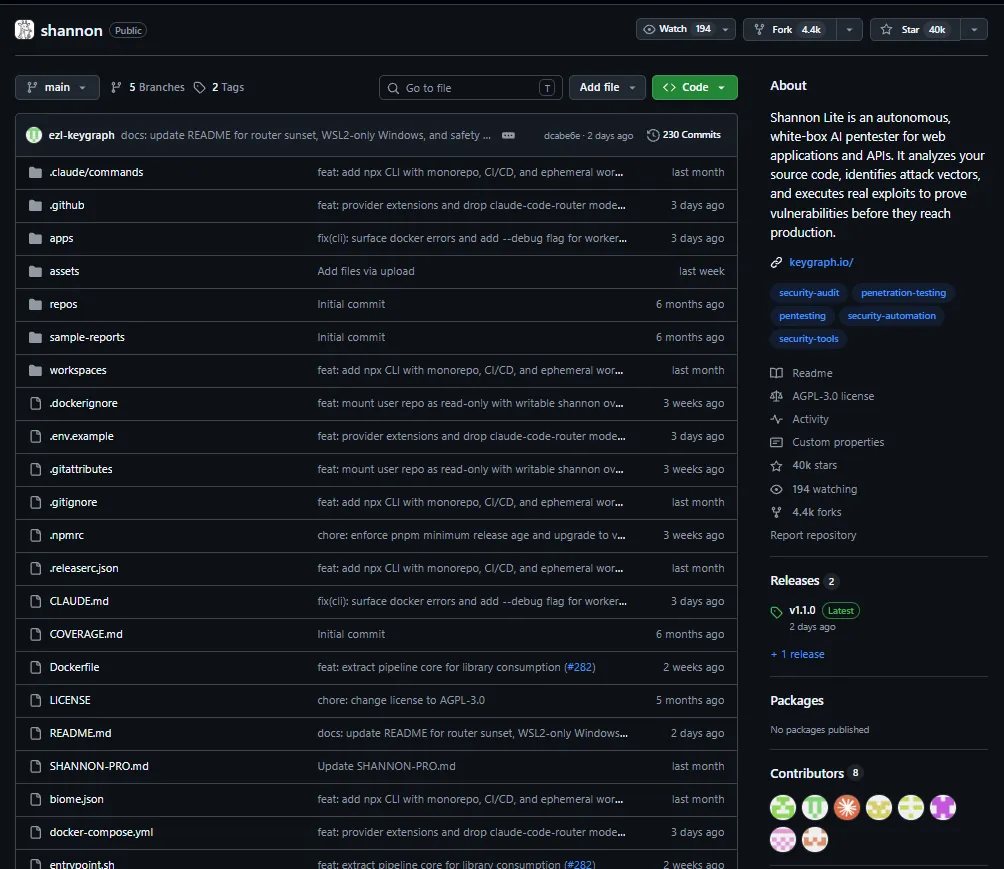Image resolution: width=1004 pixels, height=869 pixels.
Task: Fork the repository with the Fork button
Action: pos(788,30)
